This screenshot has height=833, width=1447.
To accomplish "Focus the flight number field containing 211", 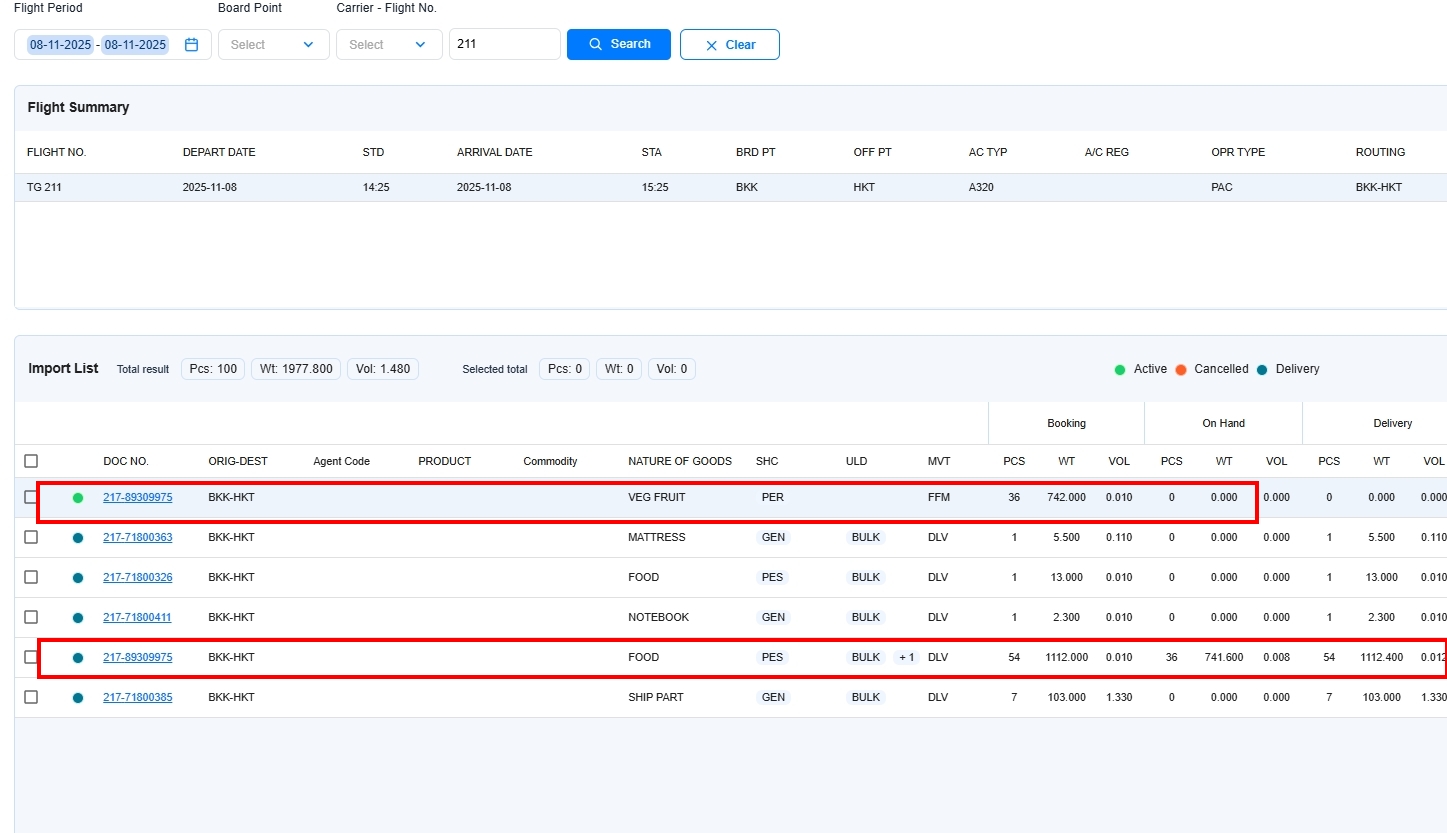I will (504, 45).
